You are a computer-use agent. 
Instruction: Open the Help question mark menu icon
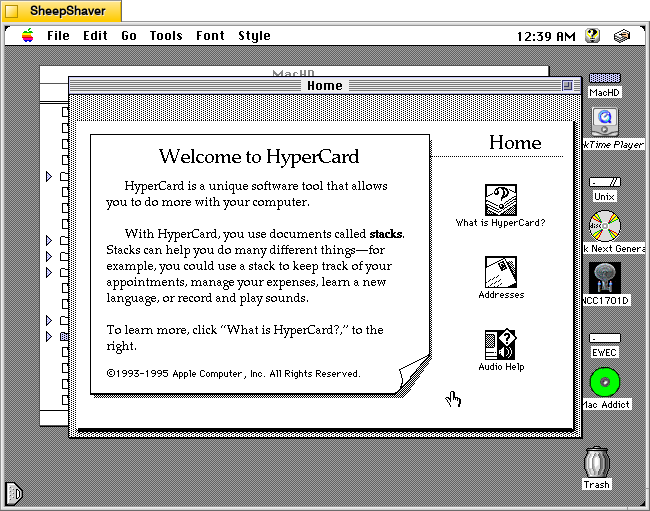tap(593, 36)
